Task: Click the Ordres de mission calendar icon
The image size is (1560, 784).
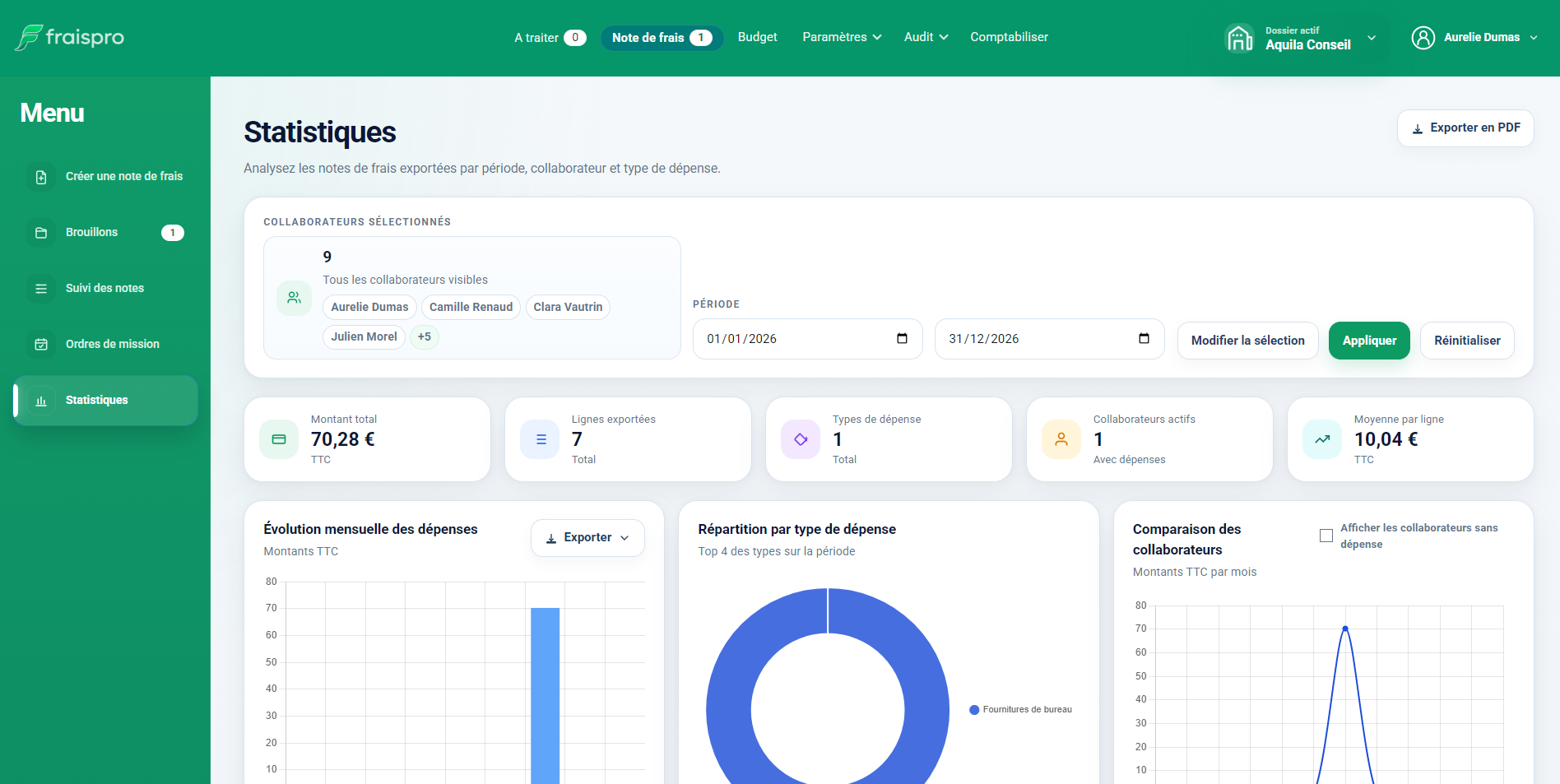Action: click(41, 345)
